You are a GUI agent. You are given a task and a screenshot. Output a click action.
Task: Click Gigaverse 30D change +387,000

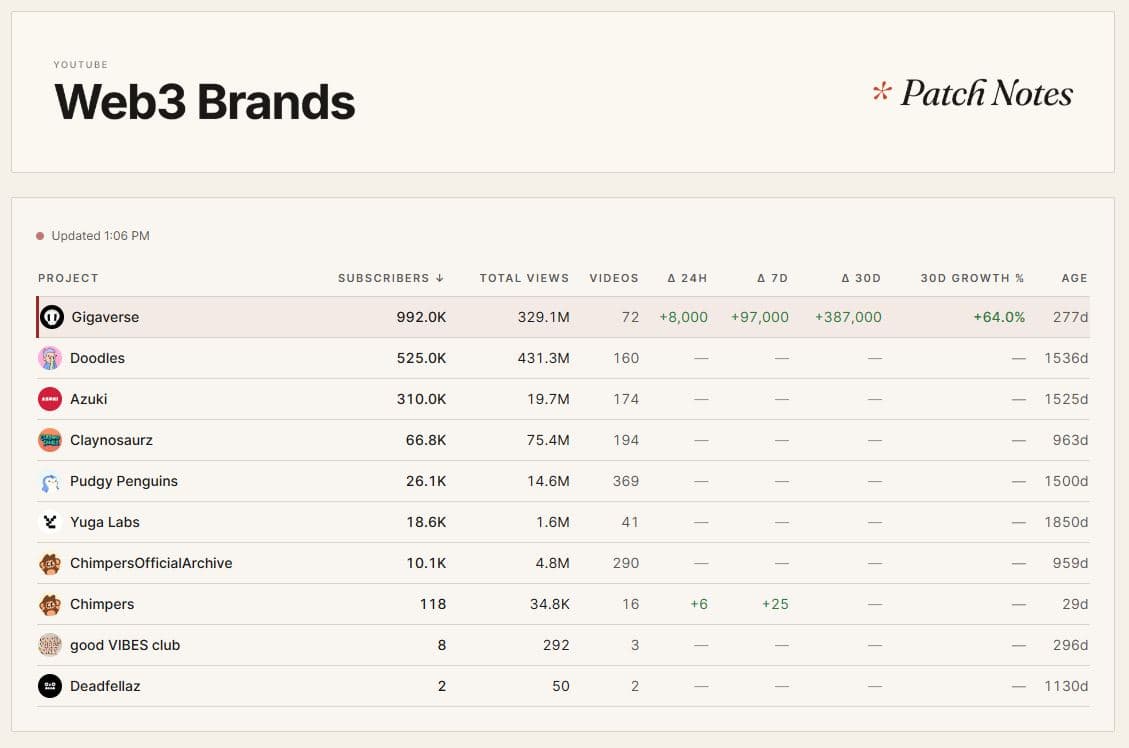(x=848, y=317)
